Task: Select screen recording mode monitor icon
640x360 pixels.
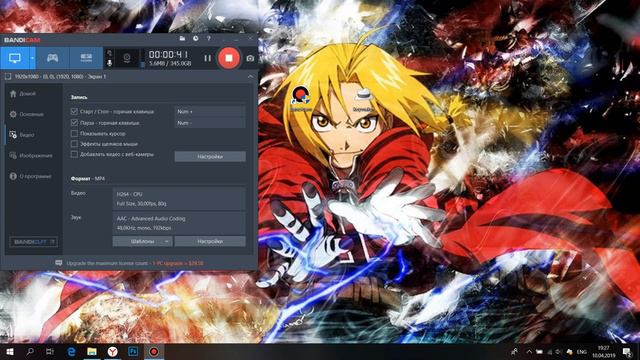Action: click(15, 58)
